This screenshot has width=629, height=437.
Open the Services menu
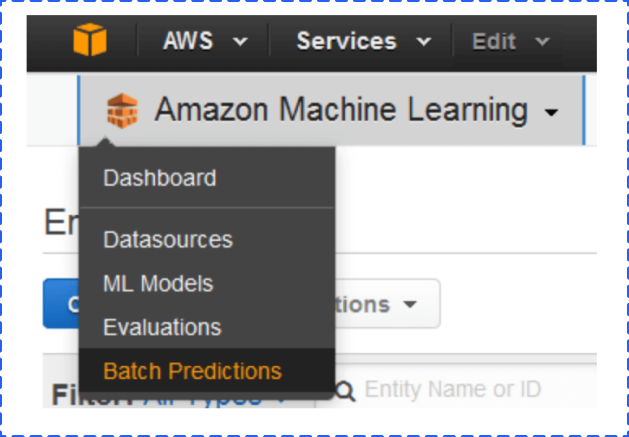346,42
